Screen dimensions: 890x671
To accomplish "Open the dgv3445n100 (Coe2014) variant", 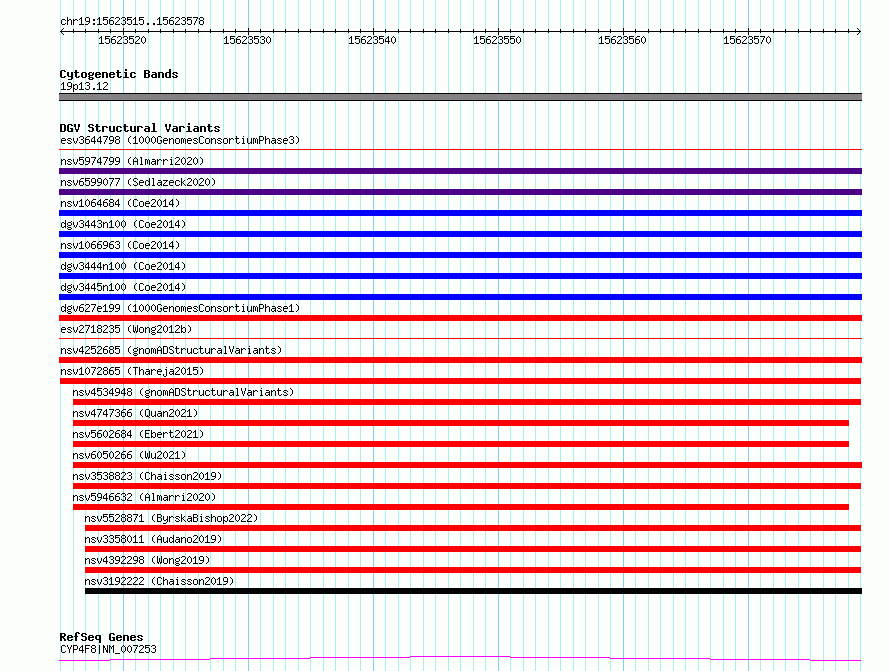I will 123,287.
